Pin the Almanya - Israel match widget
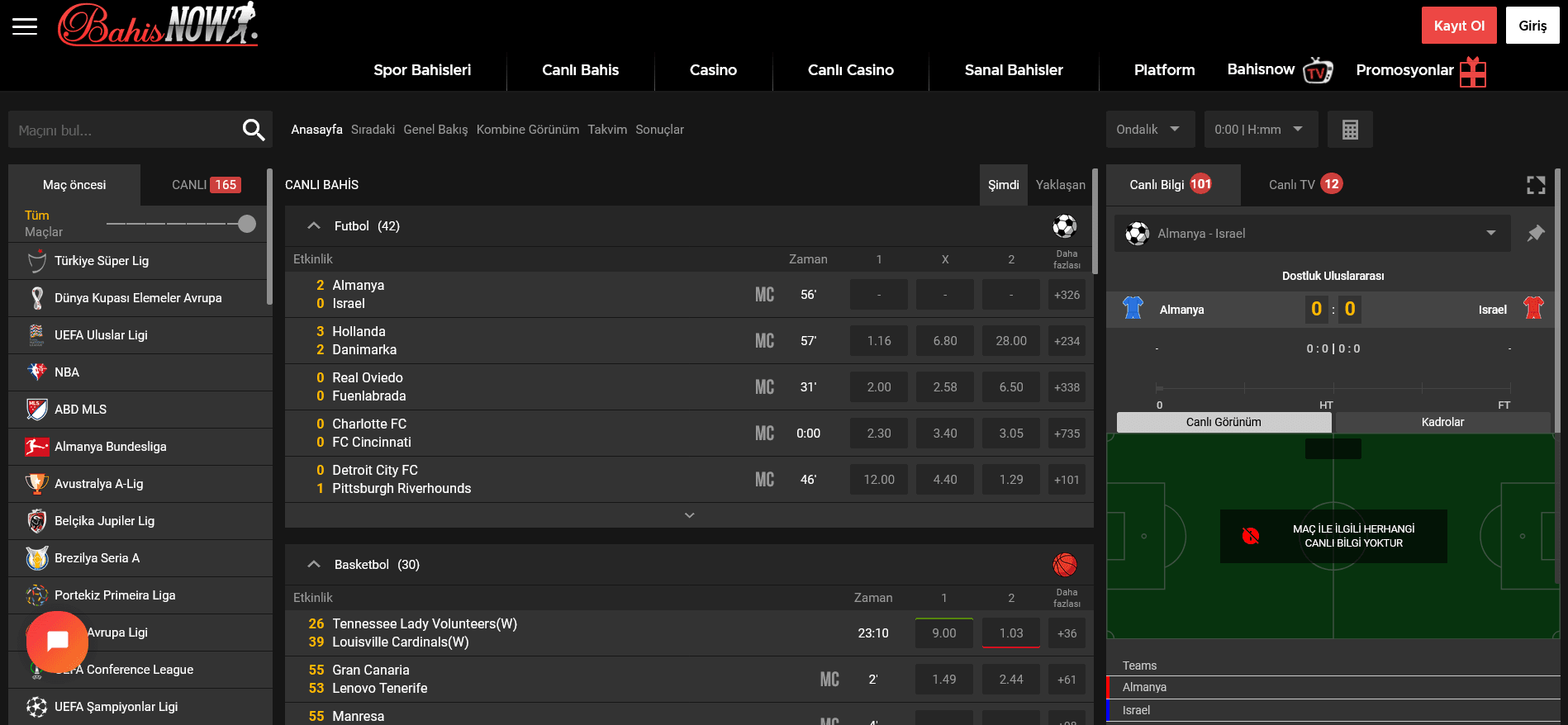 (1536, 234)
